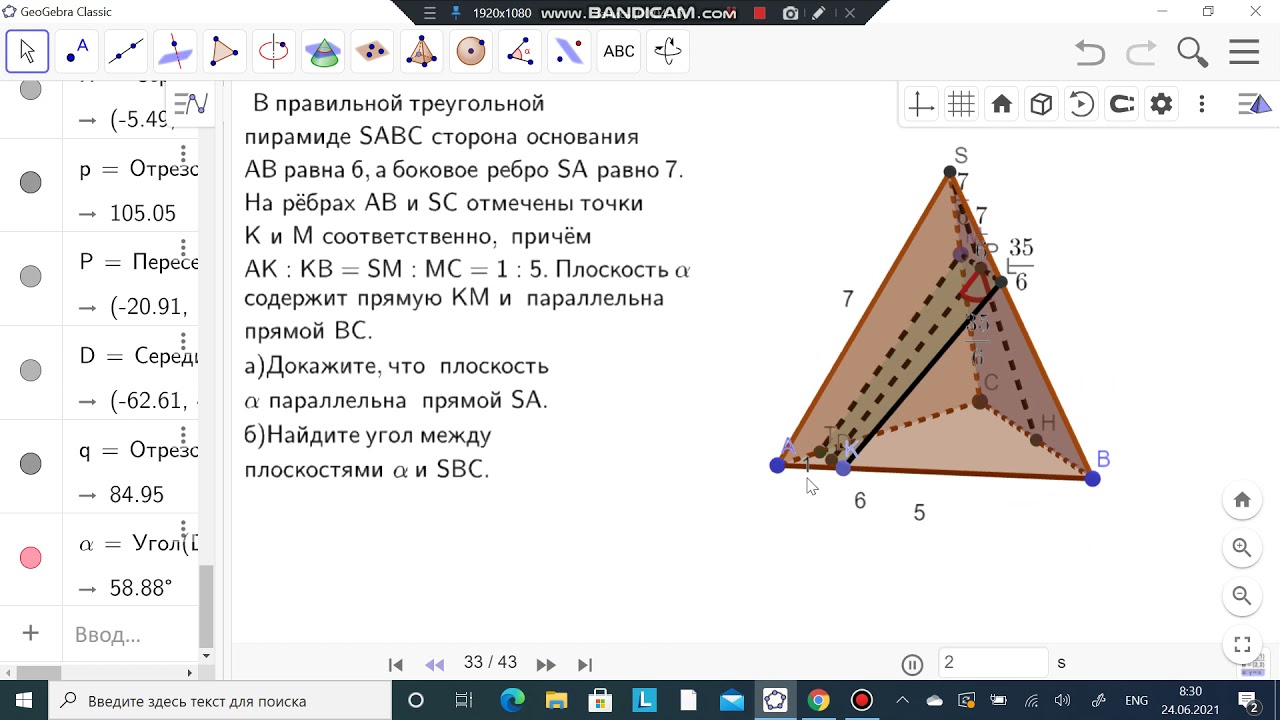Viewport: 1280px width, 720px height.
Task: Toggle visibility of segment q
Action: (31, 464)
